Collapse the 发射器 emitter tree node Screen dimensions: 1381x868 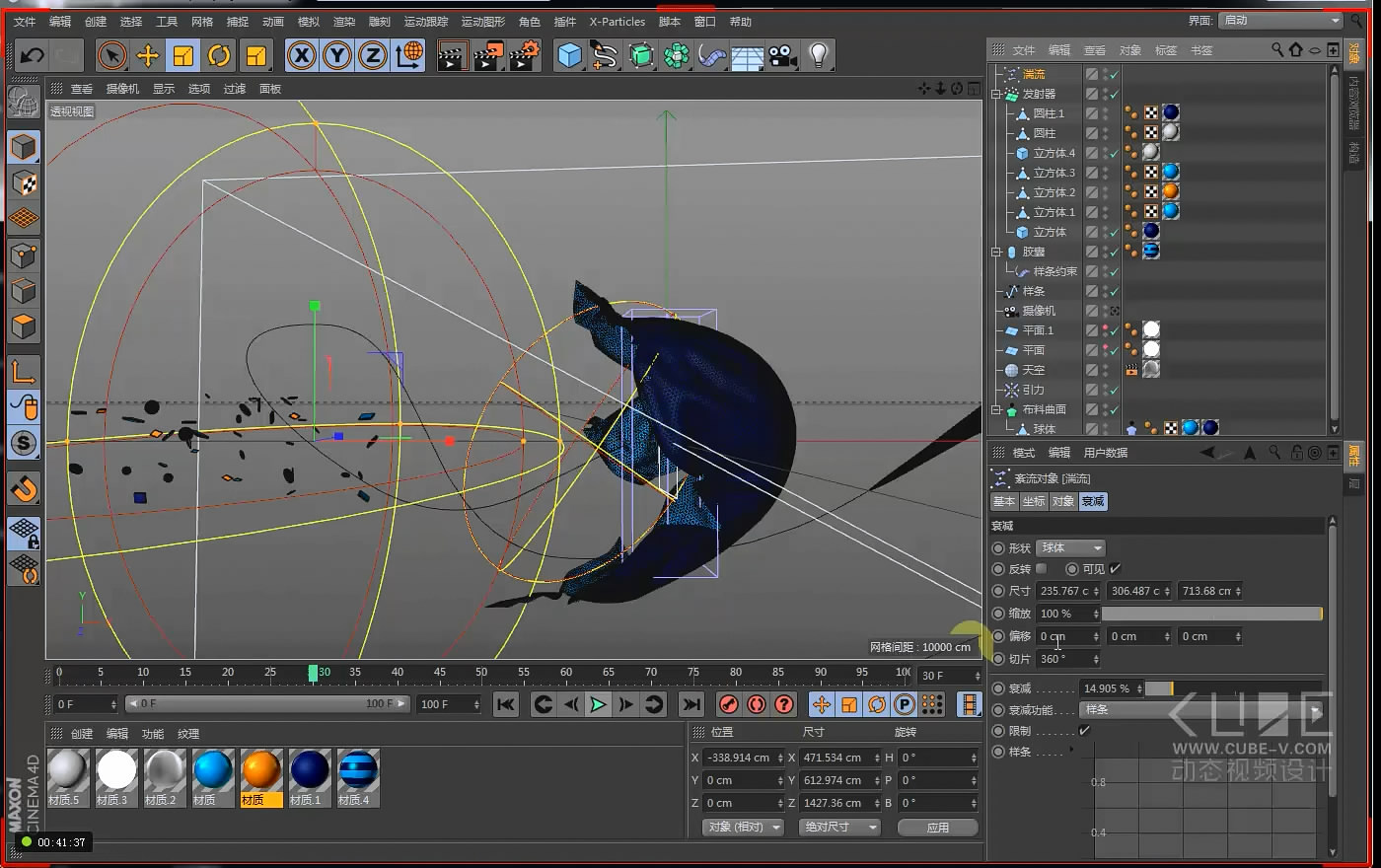click(x=996, y=94)
